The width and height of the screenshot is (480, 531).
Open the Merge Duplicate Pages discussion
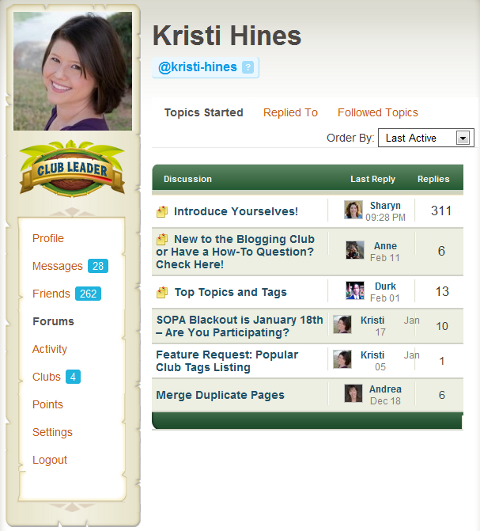tap(220, 395)
